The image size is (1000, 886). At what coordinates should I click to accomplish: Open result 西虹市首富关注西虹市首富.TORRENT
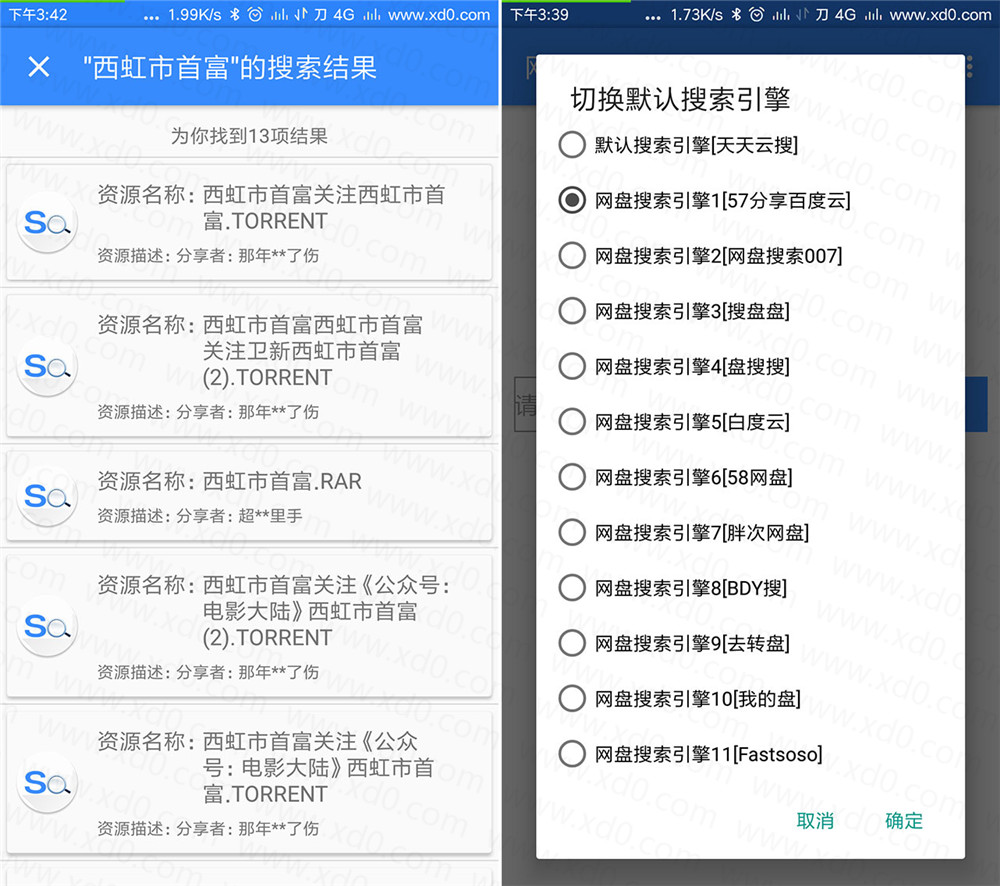coord(249,223)
